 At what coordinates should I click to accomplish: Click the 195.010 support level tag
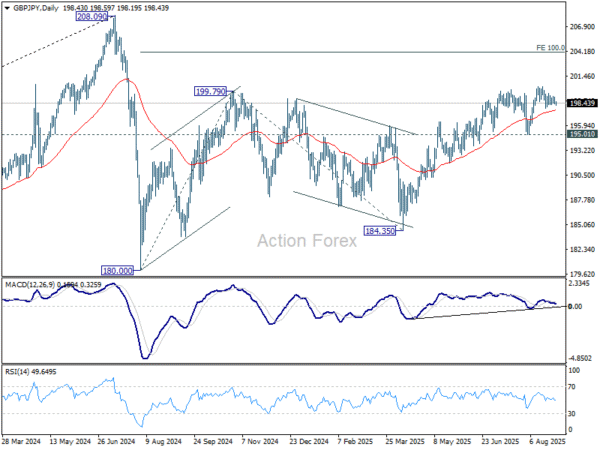[x=582, y=134]
